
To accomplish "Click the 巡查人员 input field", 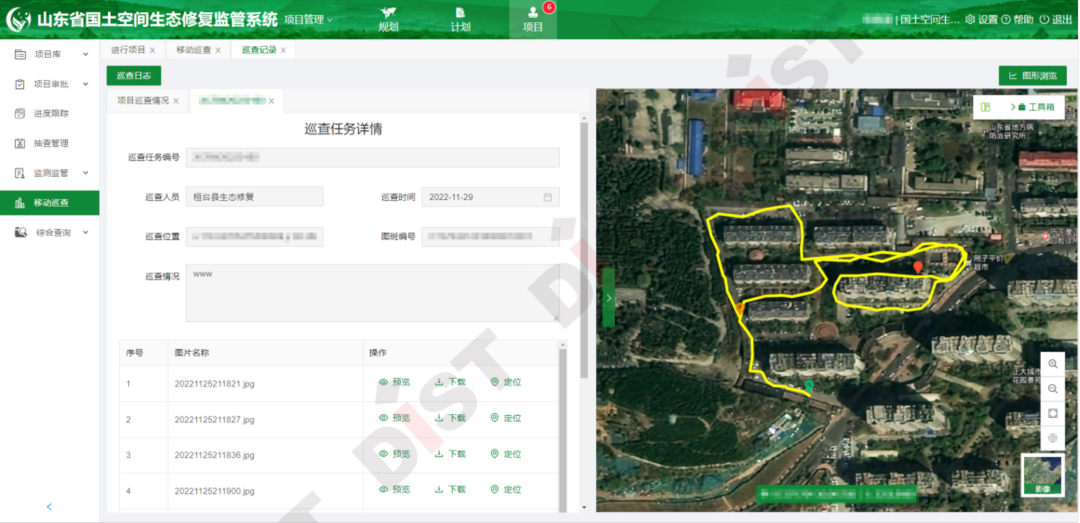I will 254,197.
